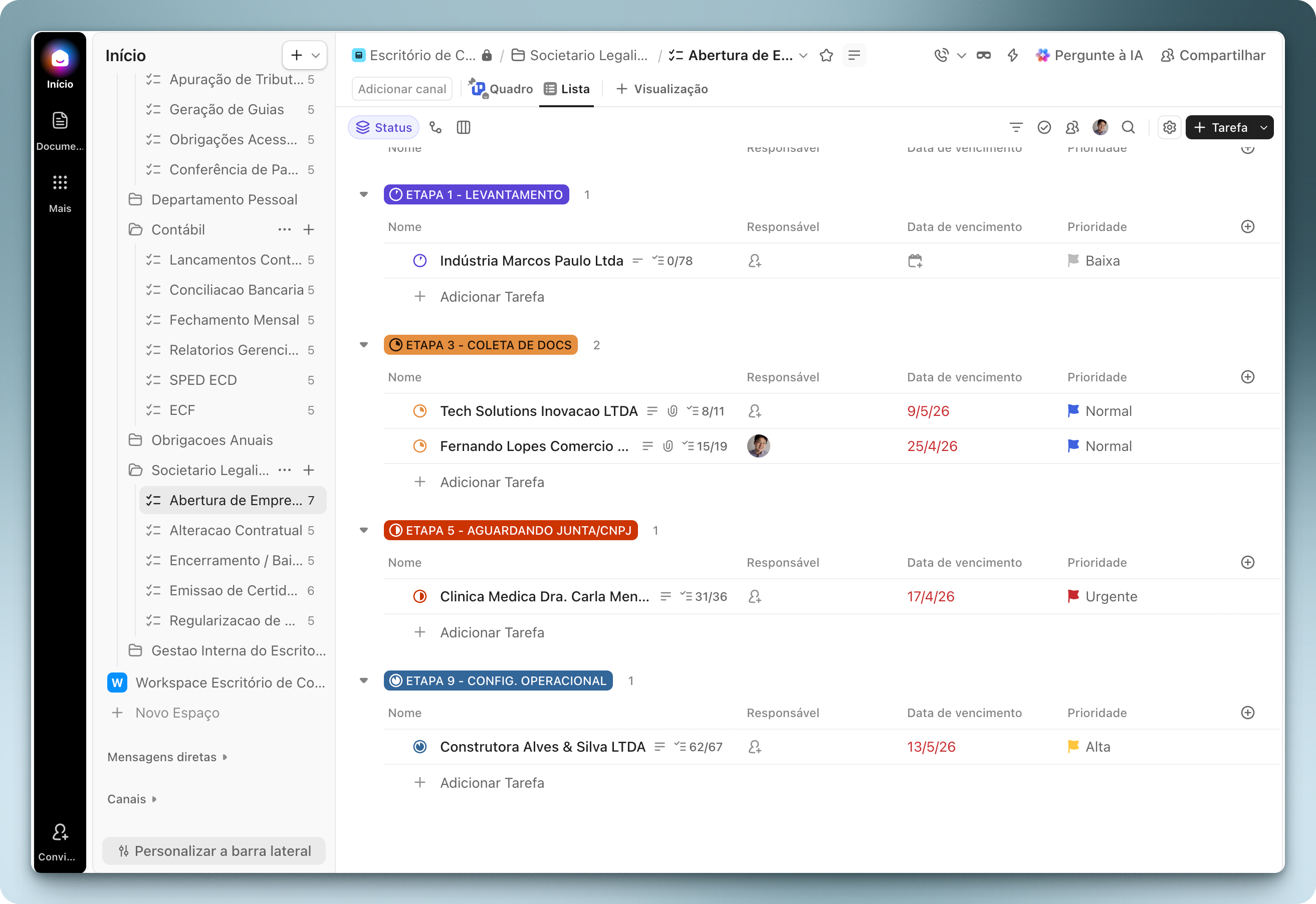Screen dimensions: 1316x904
Task: Add column in ETAPA 1 header row
Action: (x=1247, y=227)
